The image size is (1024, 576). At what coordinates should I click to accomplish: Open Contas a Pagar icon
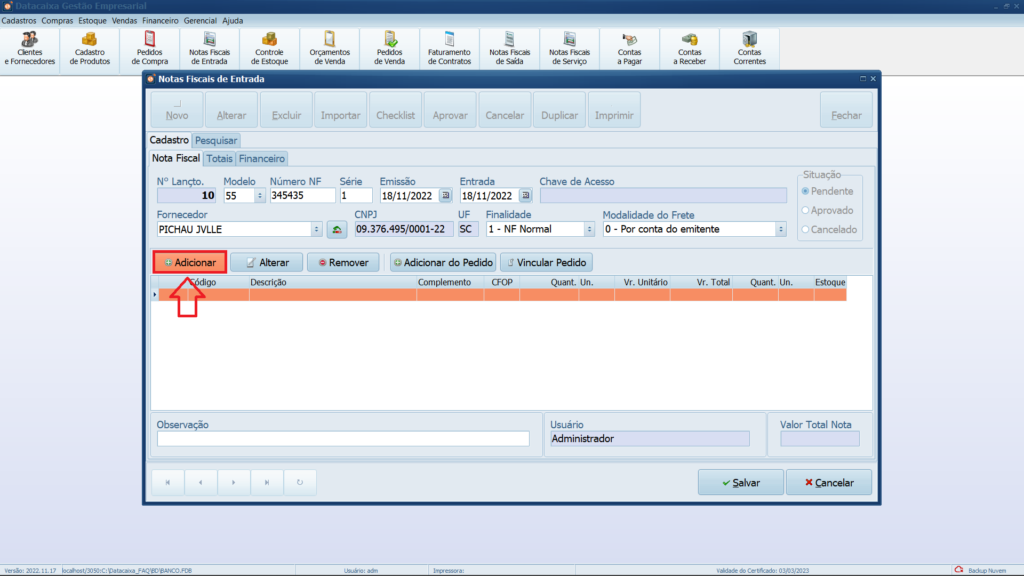tap(630, 48)
